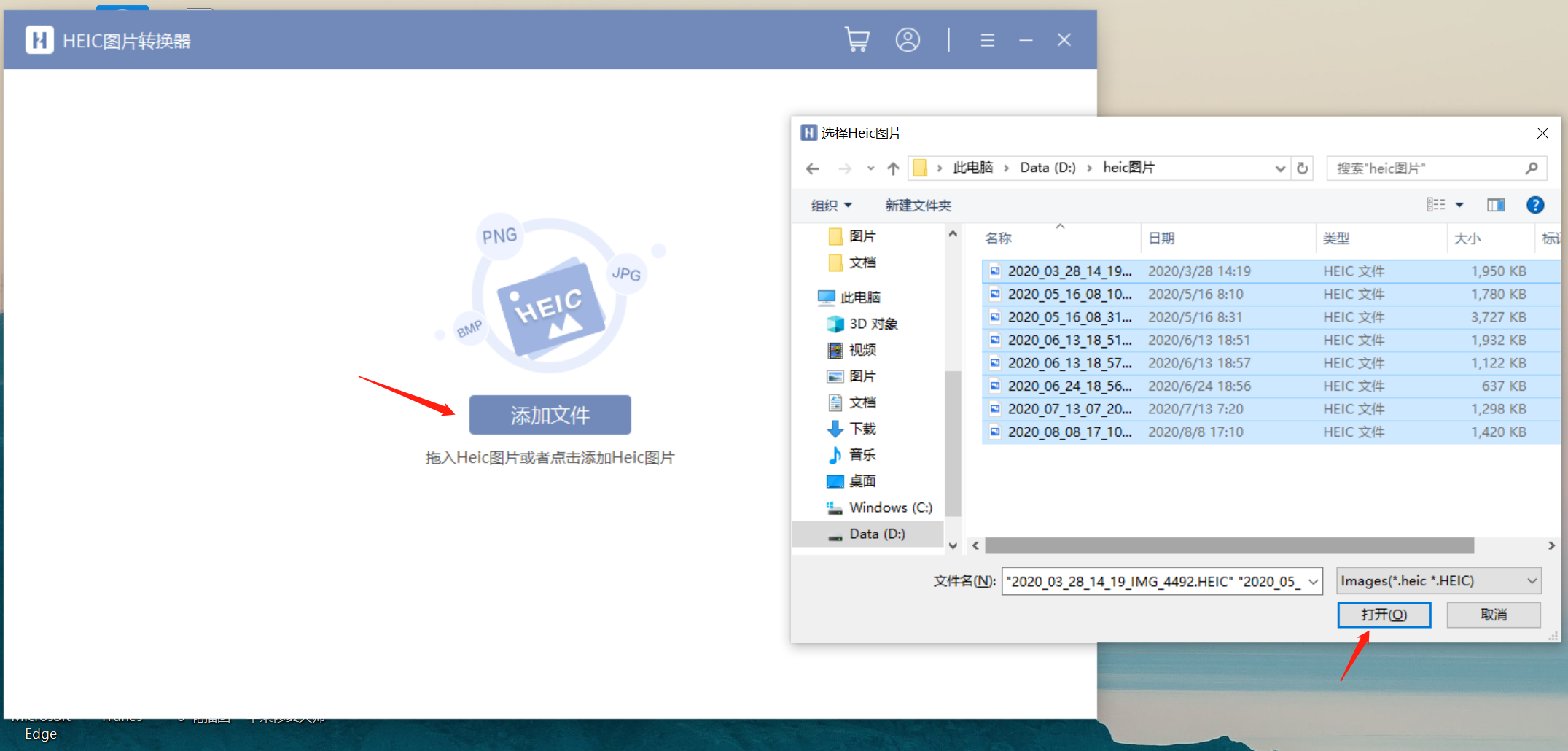Close the 选择Heic图片 dialog

pyautogui.click(x=1542, y=133)
